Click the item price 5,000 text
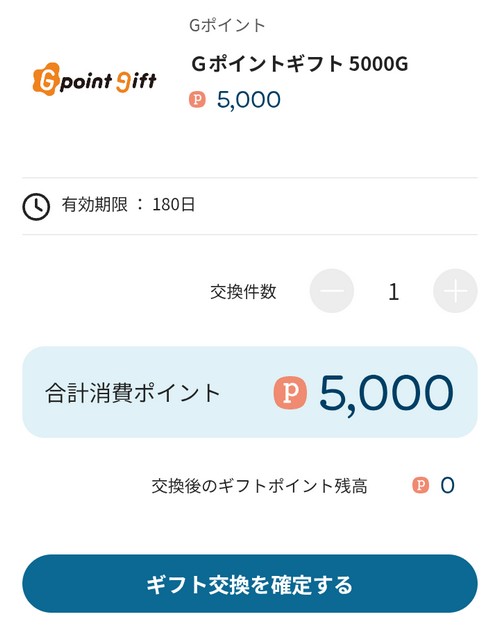The width and height of the screenshot is (500, 633). click(x=249, y=100)
